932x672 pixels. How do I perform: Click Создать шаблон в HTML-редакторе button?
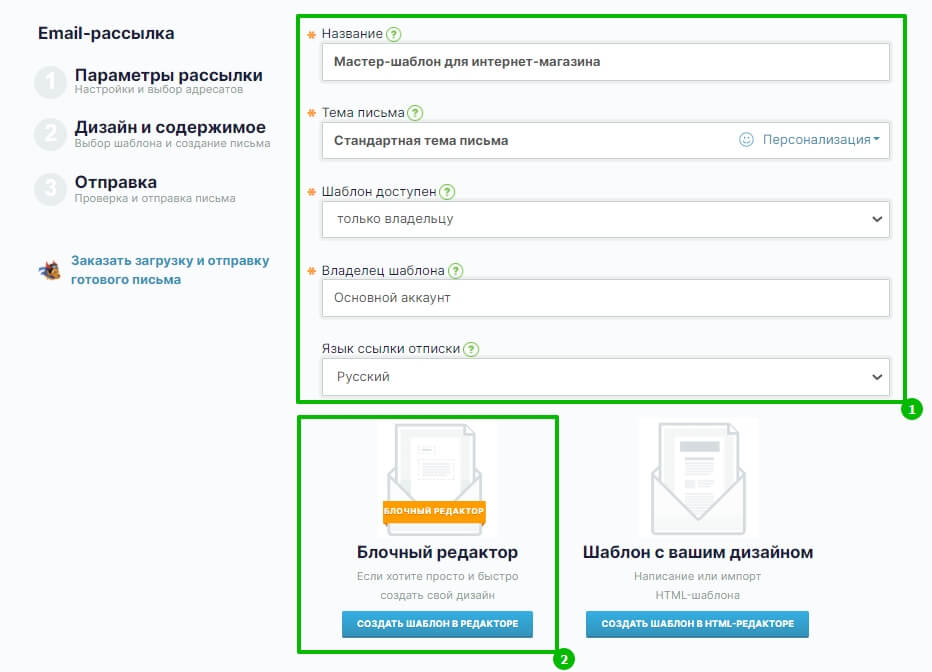pyautogui.click(x=697, y=624)
